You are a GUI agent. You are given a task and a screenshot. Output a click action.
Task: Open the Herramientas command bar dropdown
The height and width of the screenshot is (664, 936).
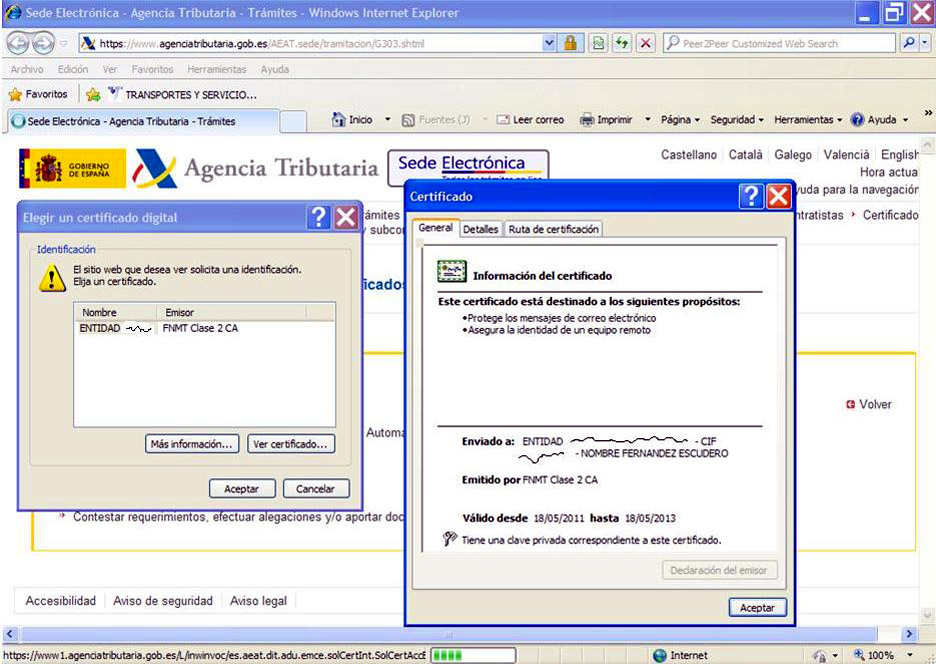pyautogui.click(x=808, y=119)
